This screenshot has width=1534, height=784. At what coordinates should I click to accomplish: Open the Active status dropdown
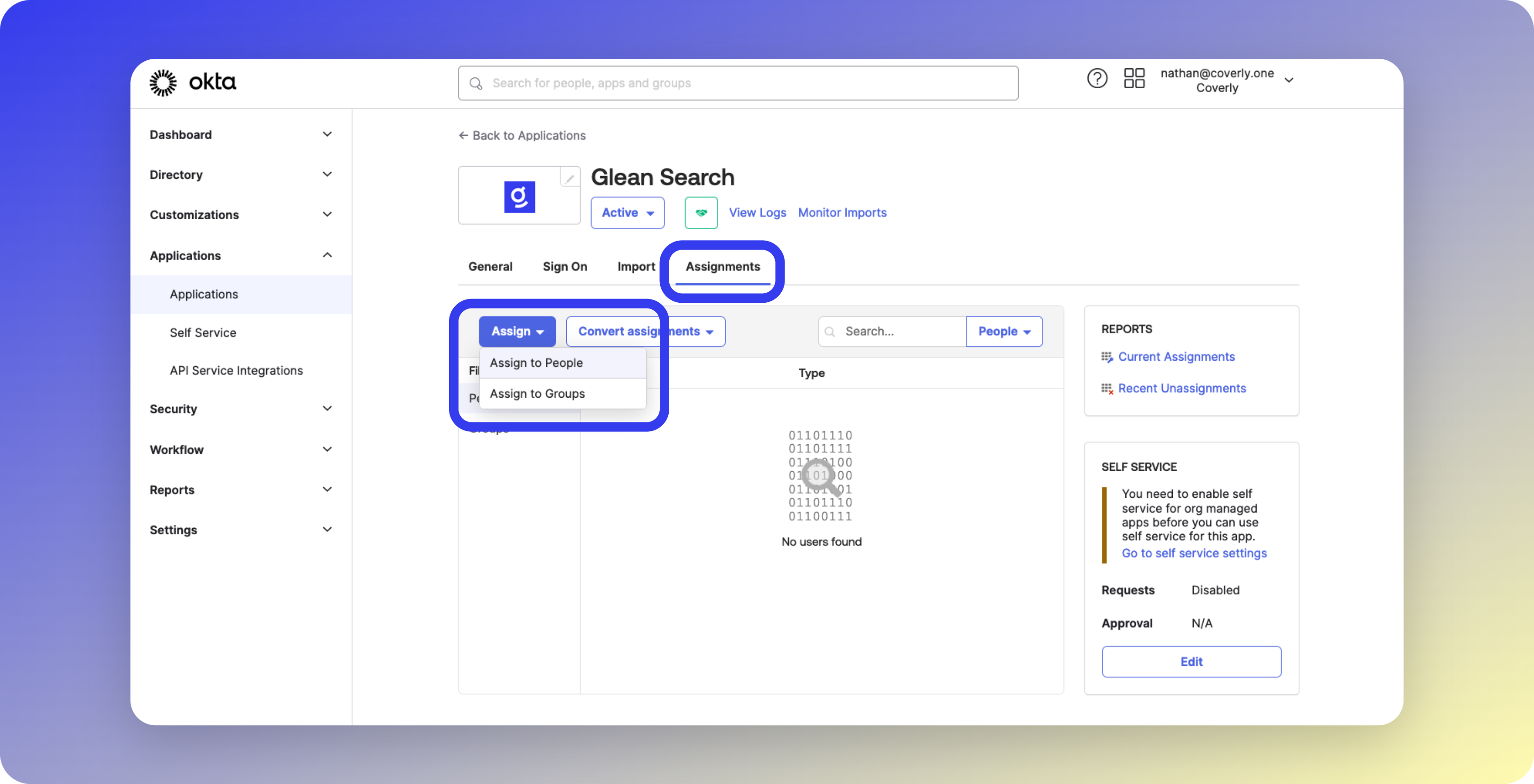pos(627,213)
